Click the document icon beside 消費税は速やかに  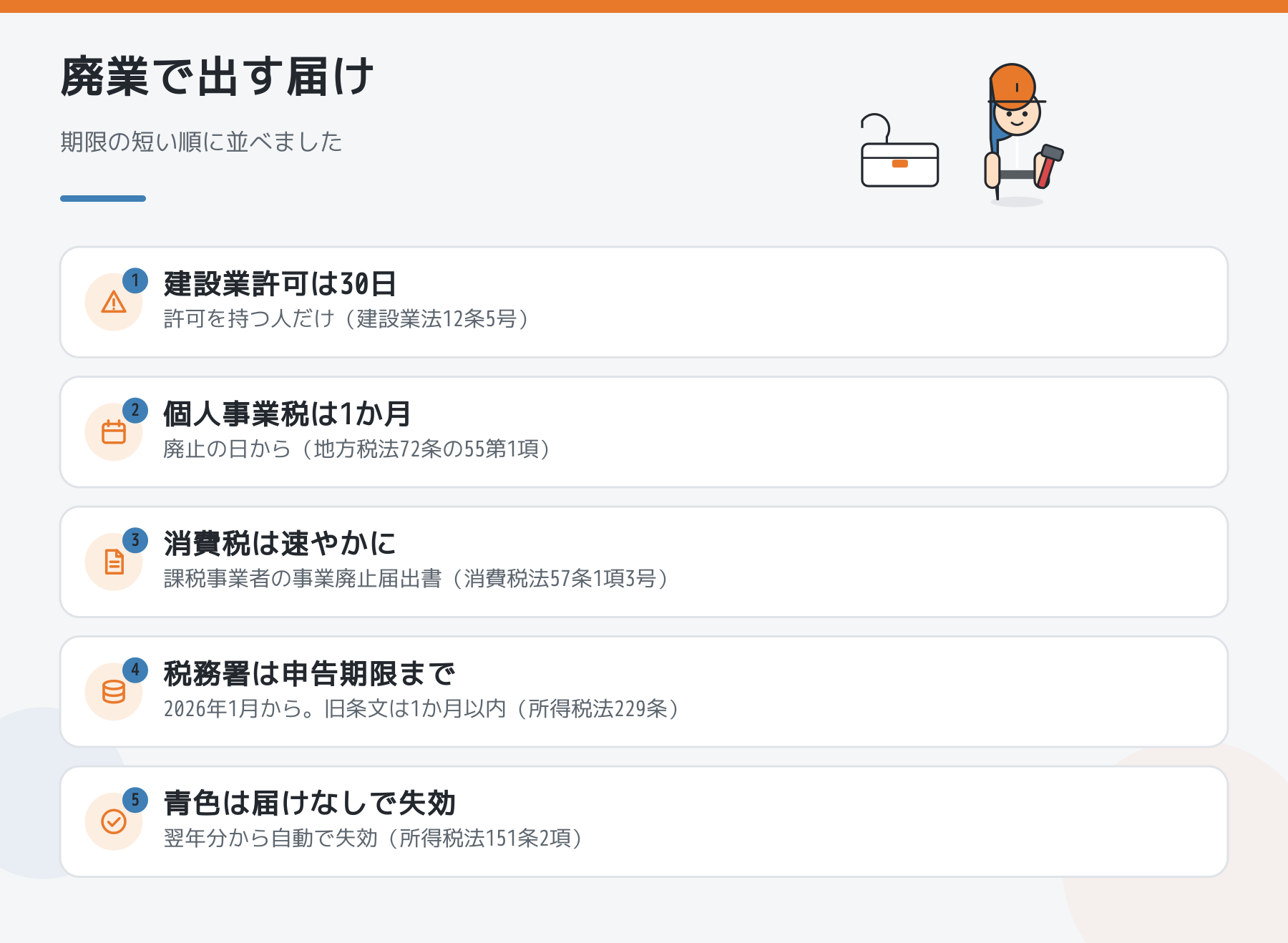(x=114, y=562)
